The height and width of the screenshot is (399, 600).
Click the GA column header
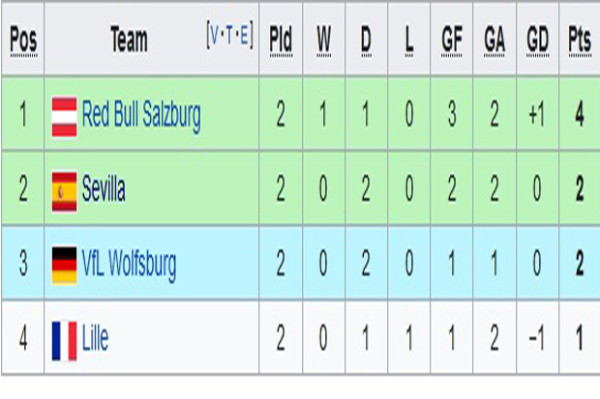[x=495, y=41]
